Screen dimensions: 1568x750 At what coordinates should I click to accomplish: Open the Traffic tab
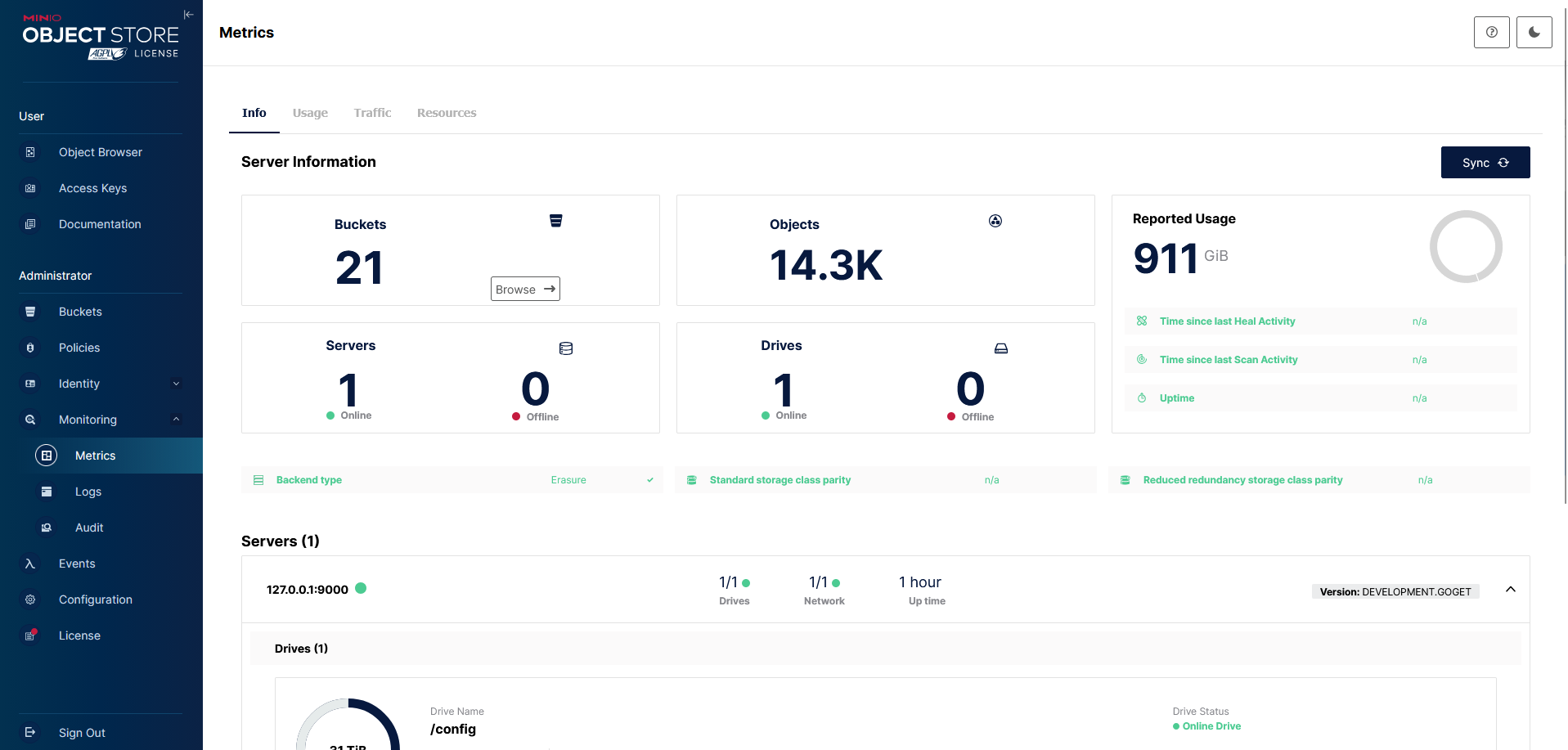[372, 113]
